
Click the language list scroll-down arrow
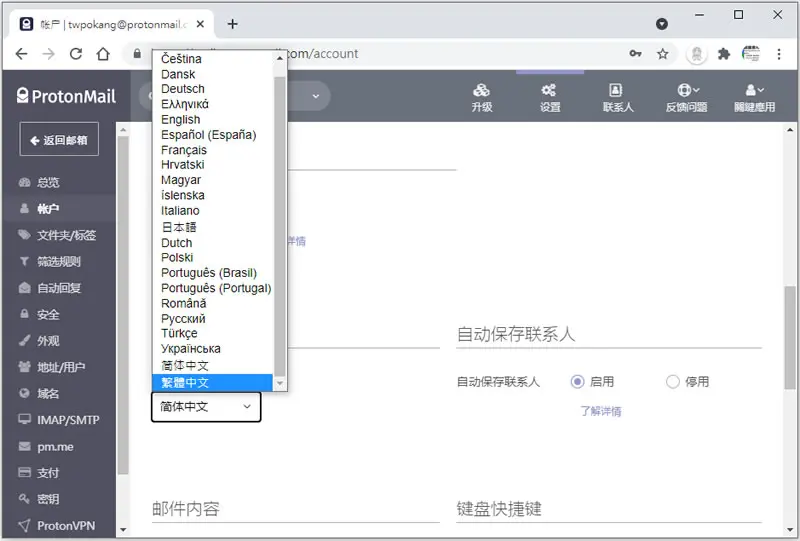(x=280, y=383)
